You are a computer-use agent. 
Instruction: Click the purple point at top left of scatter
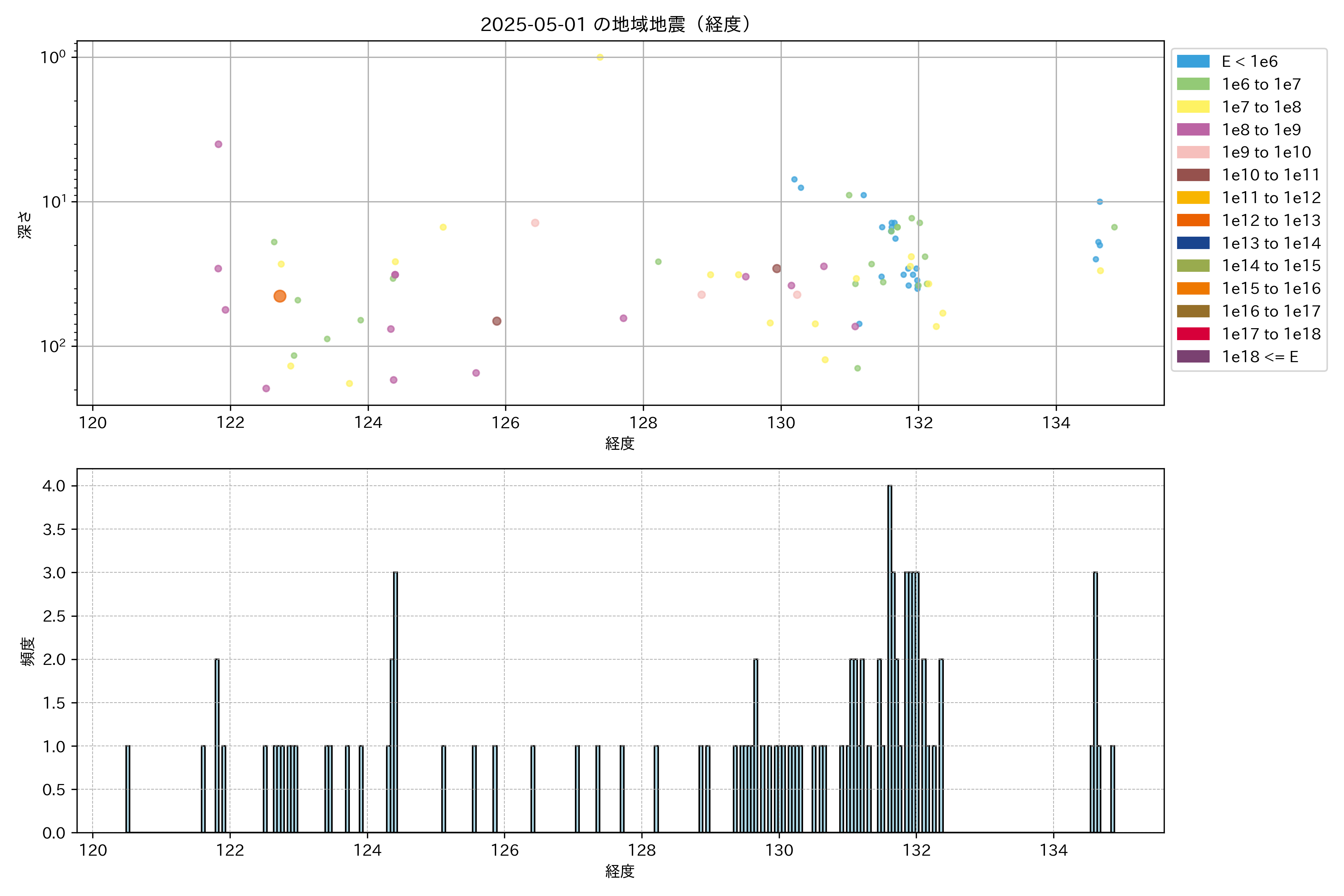tap(218, 144)
